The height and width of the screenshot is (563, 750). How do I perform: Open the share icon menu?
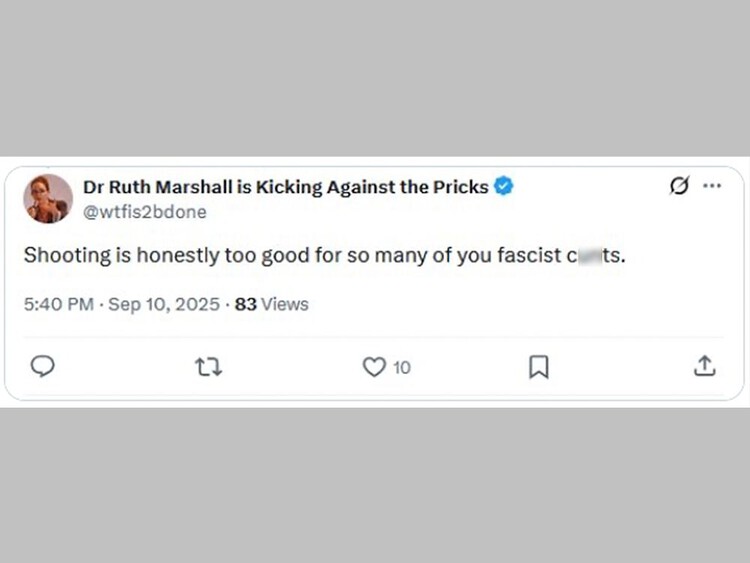coord(704,367)
